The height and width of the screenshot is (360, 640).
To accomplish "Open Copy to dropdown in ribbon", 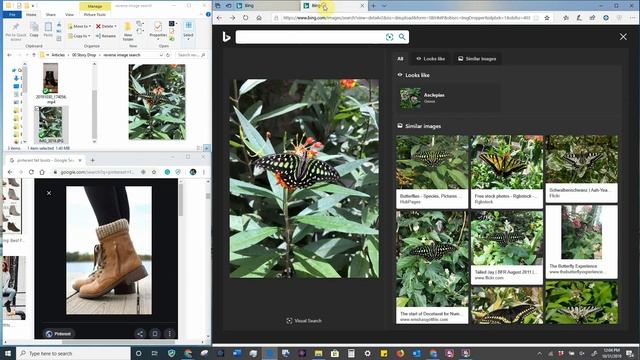I will (79, 36).
